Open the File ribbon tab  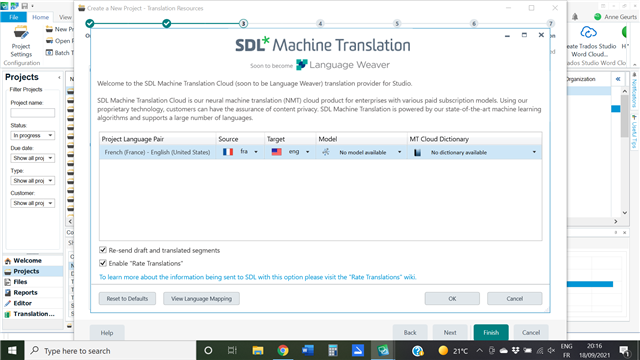[13, 17]
